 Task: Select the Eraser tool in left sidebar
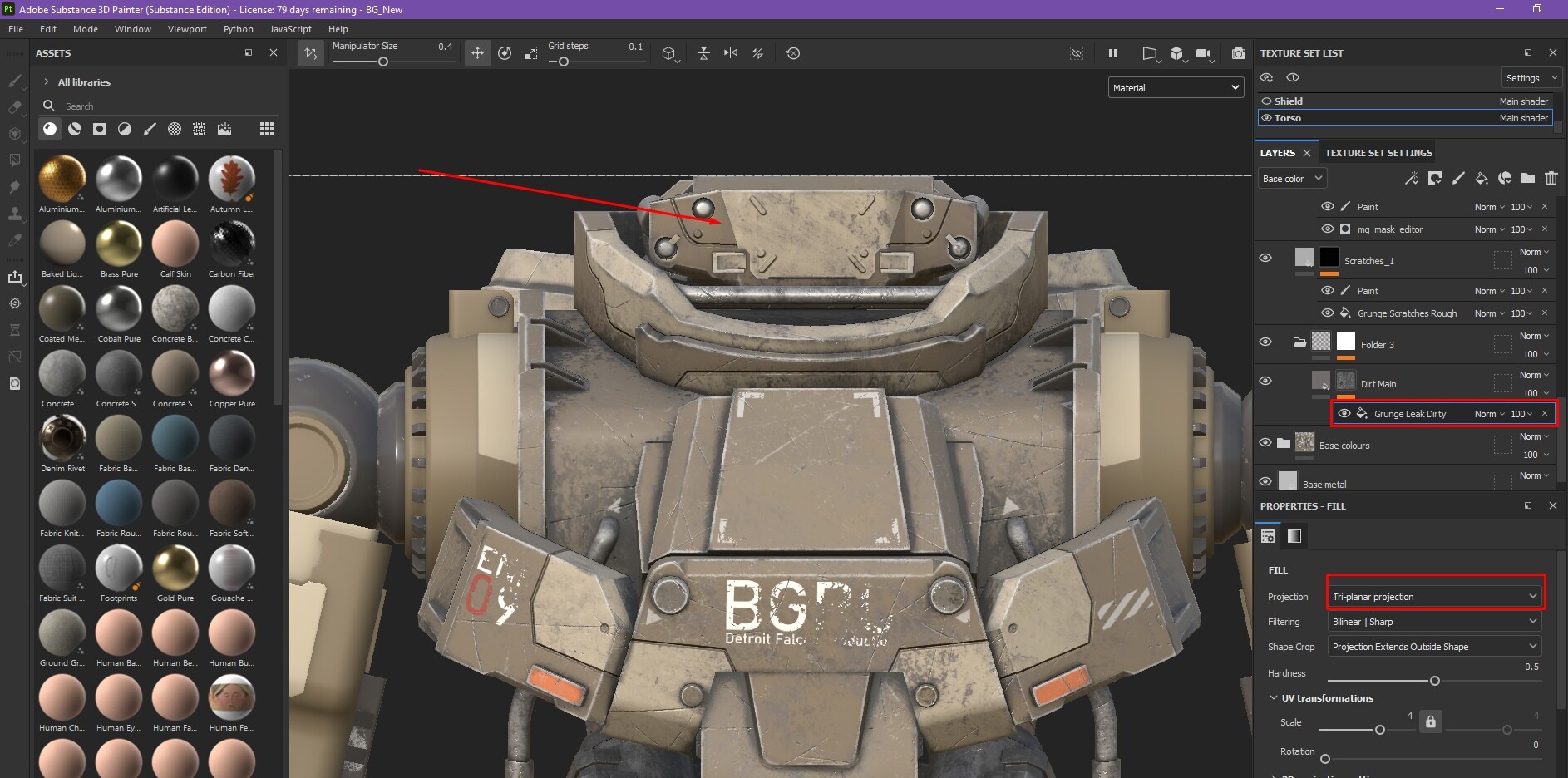point(15,107)
